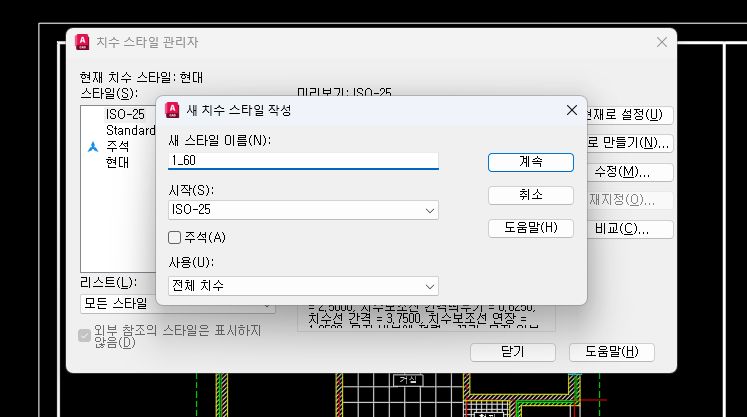Select 현대 style in the list
The height and width of the screenshot is (417, 747).
tap(117, 162)
